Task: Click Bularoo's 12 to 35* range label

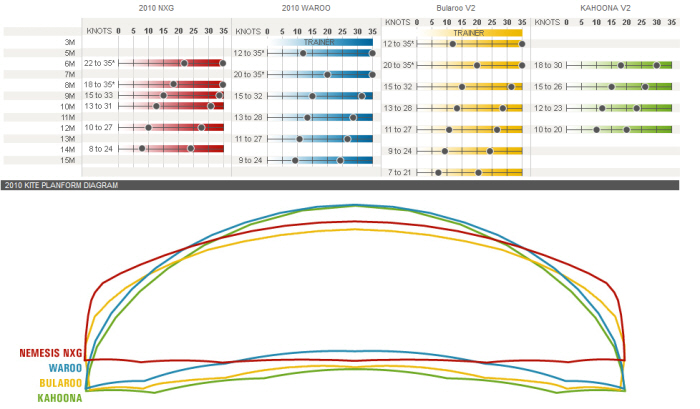Action: [x=398, y=43]
